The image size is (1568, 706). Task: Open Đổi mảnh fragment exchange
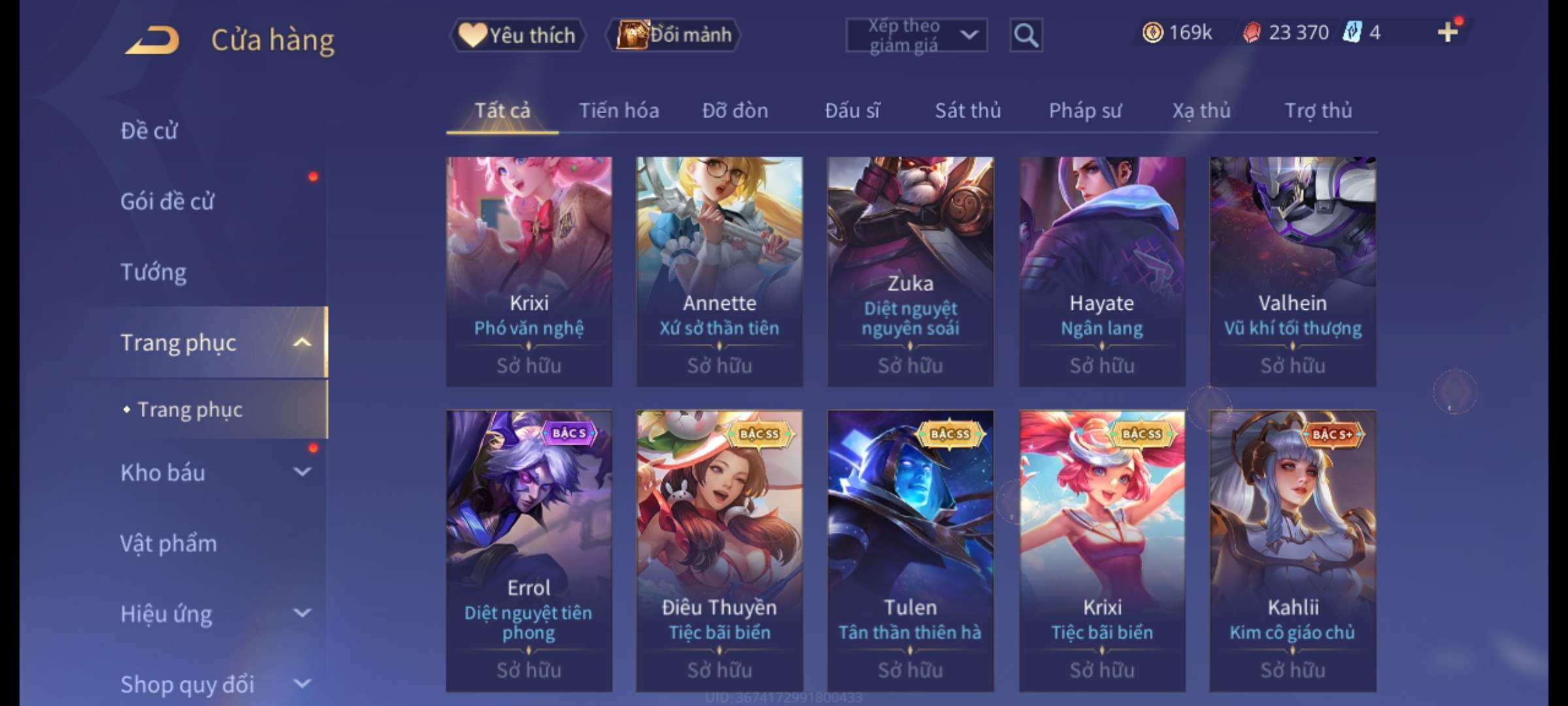[x=674, y=35]
